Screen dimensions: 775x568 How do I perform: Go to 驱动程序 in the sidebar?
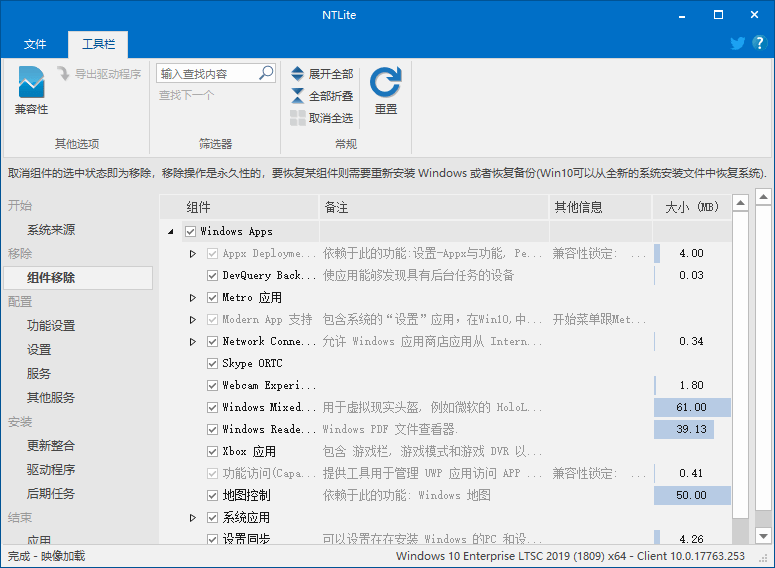click(51, 470)
